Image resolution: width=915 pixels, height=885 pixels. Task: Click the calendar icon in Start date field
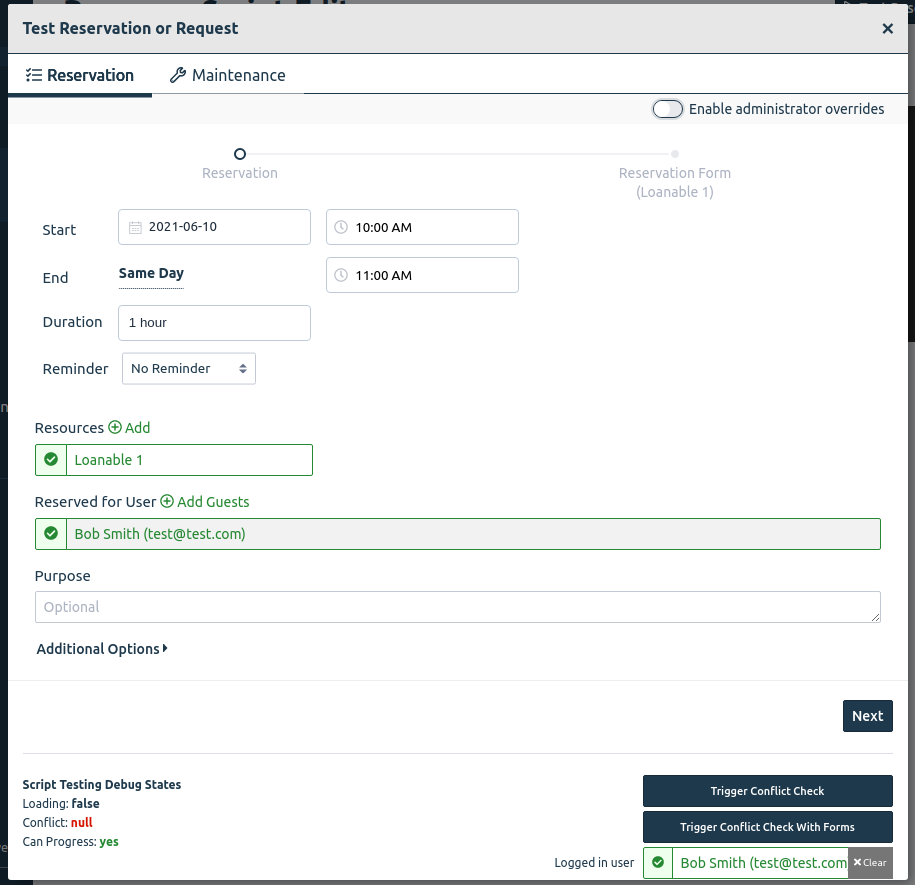pyautogui.click(x=135, y=227)
